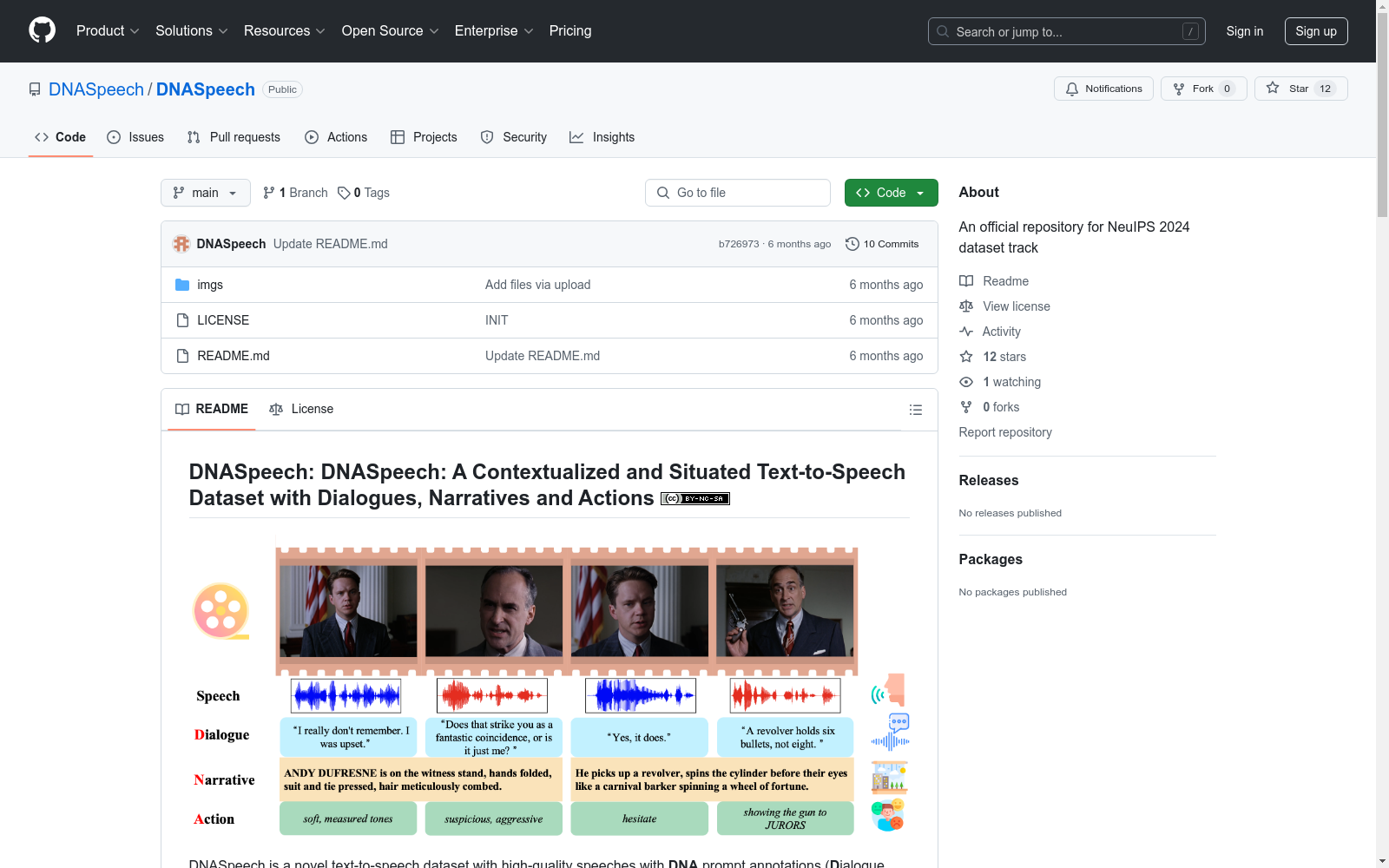Viewport: 1389px width, 868px height.
Task: Open the Packages heading link
Action: pos(991,560)
